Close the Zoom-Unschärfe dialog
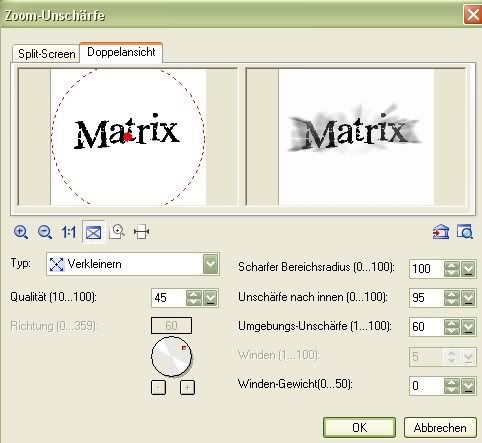Screen dimensions: 482x443 pos(473,15)
